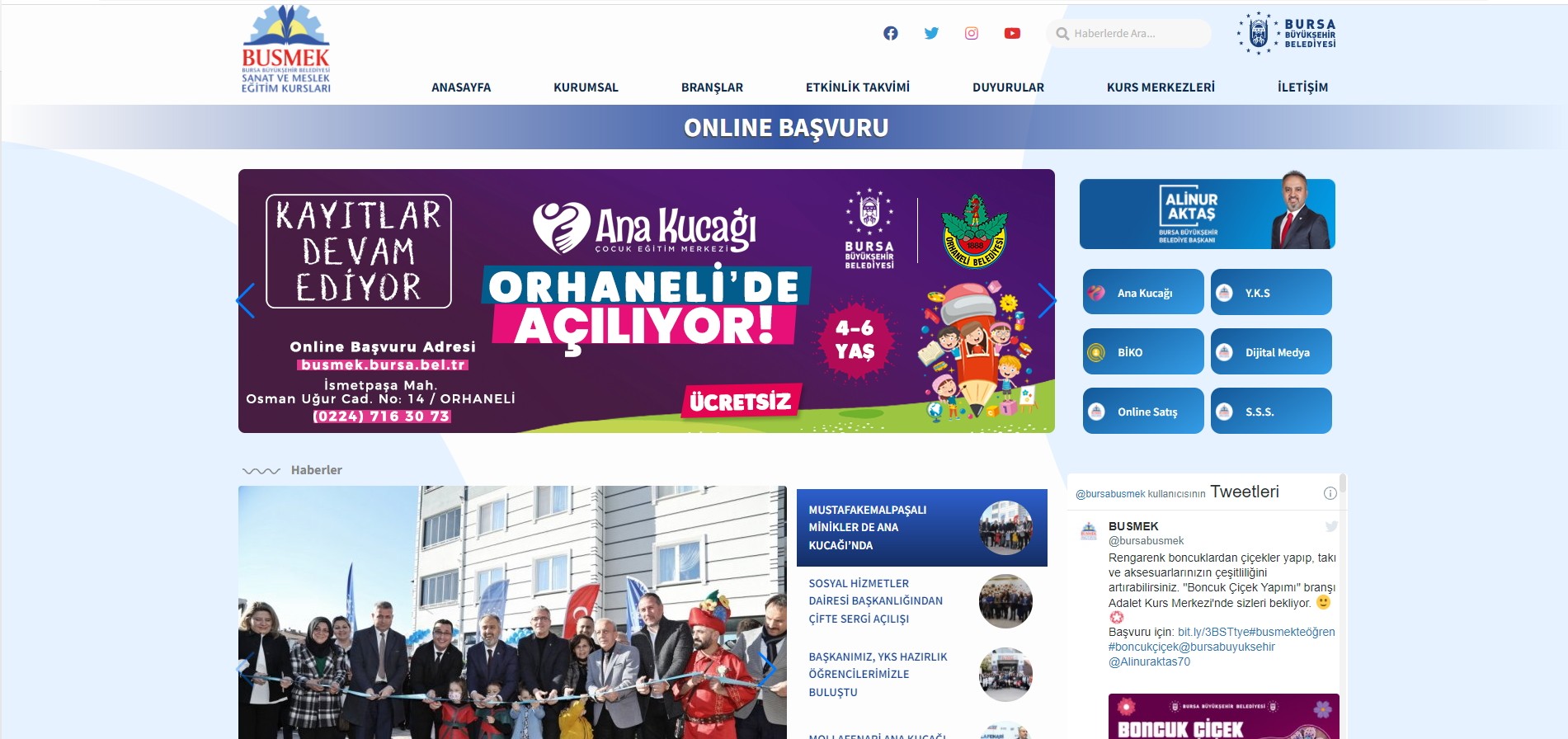Open KURS MERKEZLERİ menu

(1161, 87)
